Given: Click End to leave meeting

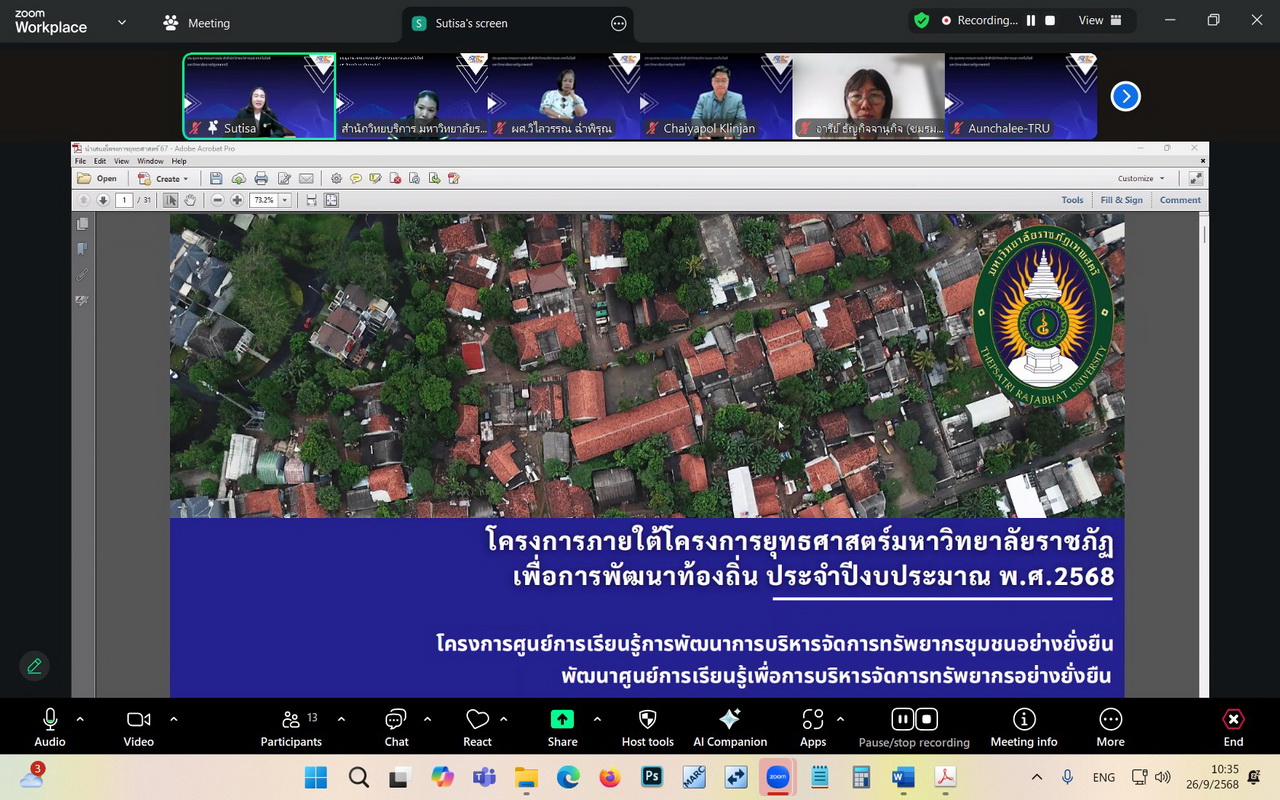Looking at the screenshot, I should point(1233,727).
